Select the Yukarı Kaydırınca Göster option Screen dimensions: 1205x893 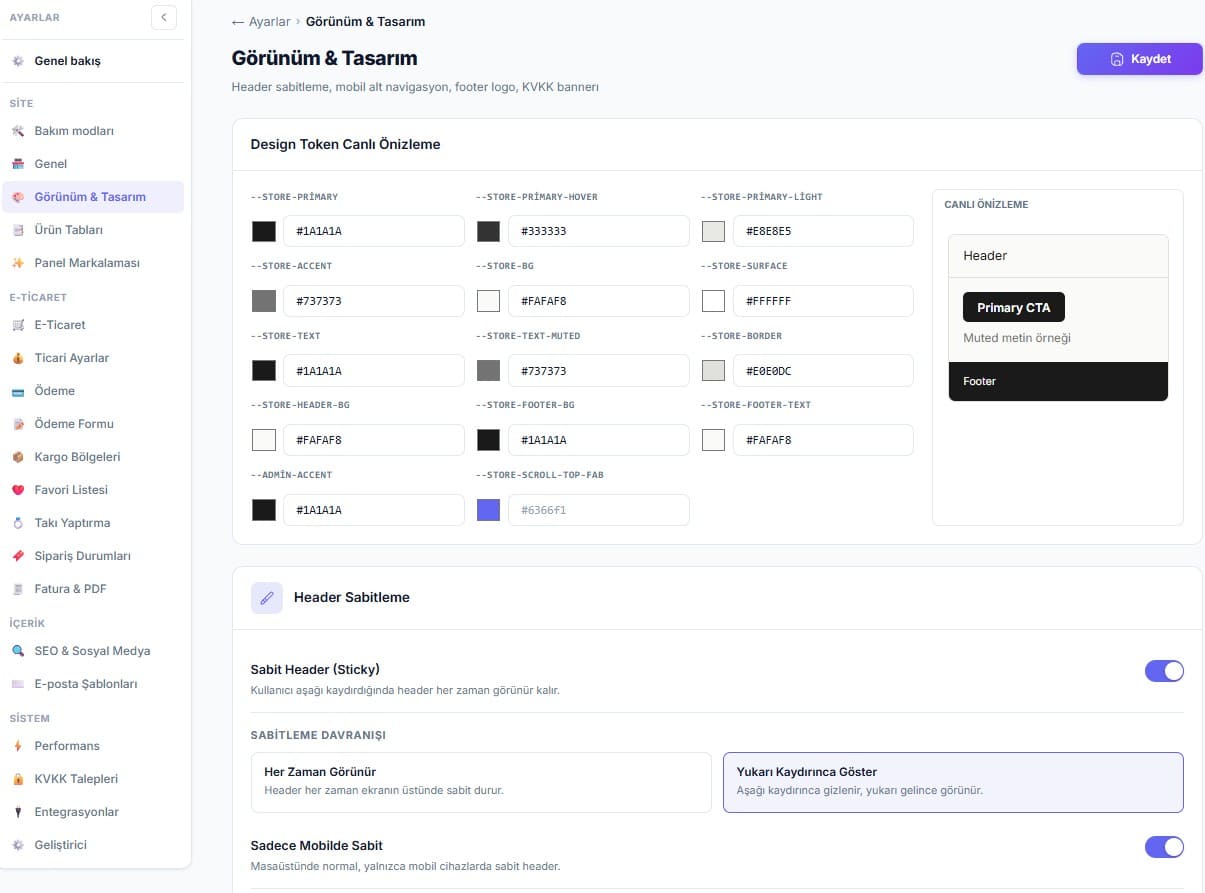point(953,782)
